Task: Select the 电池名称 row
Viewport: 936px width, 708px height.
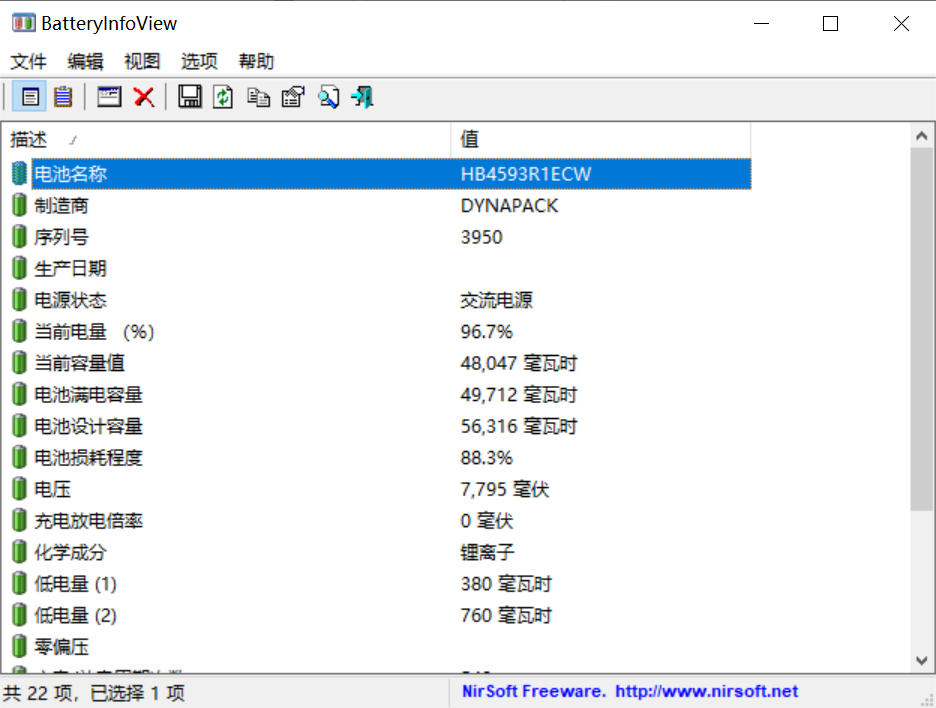Action: (x=381, y=174)
